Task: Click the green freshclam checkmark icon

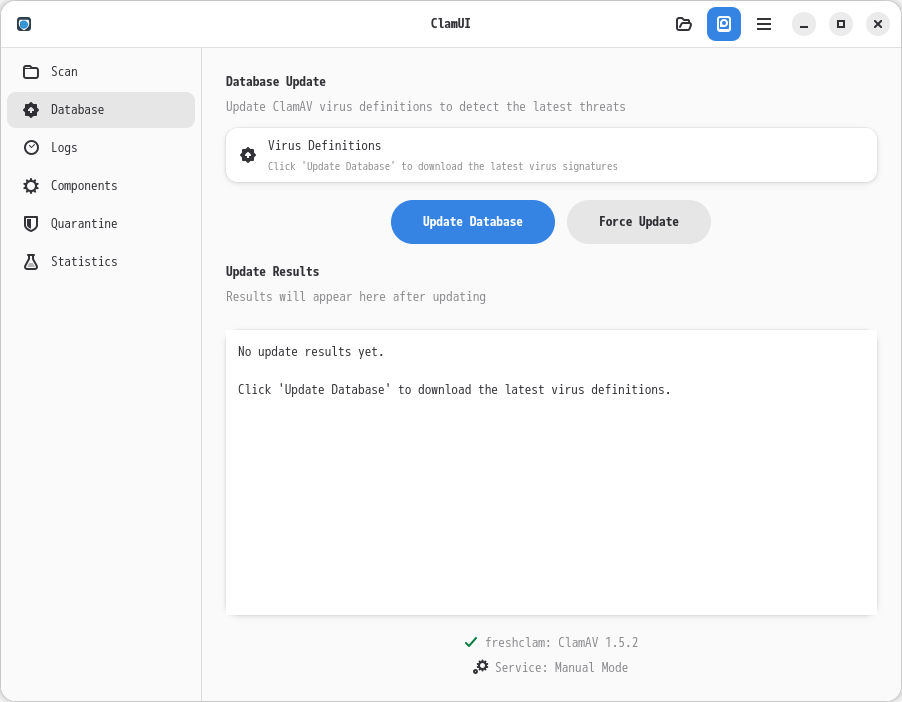Action: (471, 642)
